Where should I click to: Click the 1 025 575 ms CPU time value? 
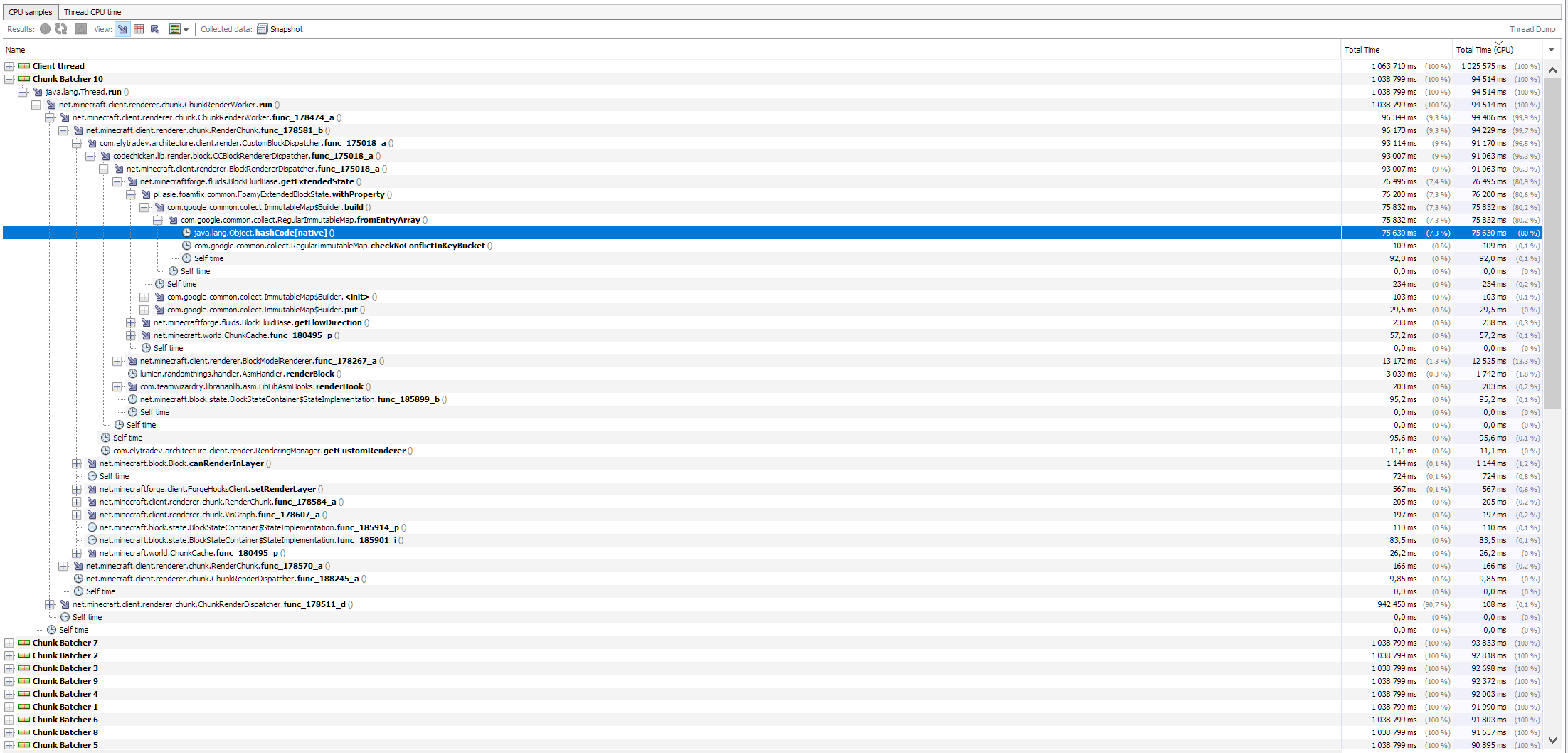pos(1483,66)
